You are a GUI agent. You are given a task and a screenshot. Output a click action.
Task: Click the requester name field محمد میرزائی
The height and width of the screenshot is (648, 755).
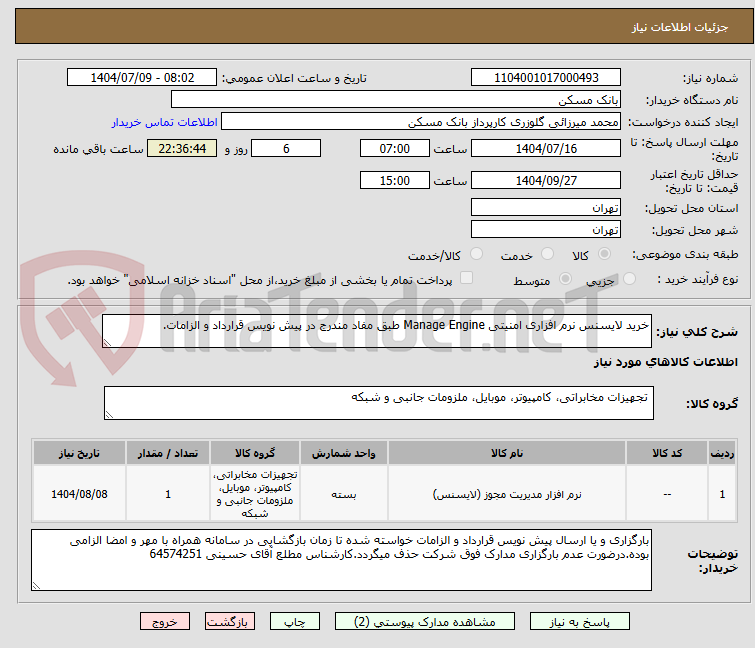(x=421, y=122)
